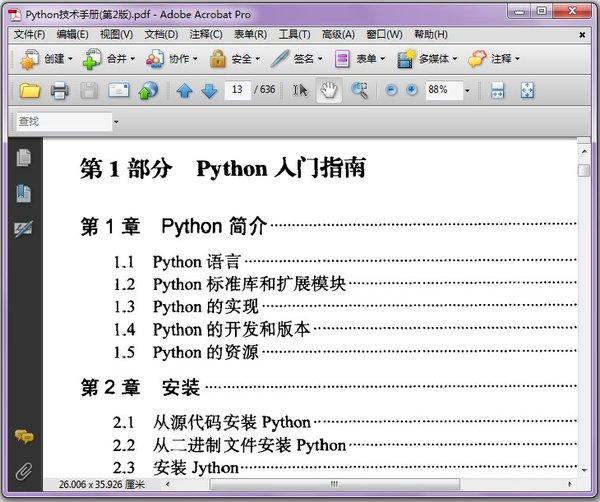Click the 88% zoom value field
This screenshot has width=600, height=502.
pyautogui.click(x=444, y=90)
